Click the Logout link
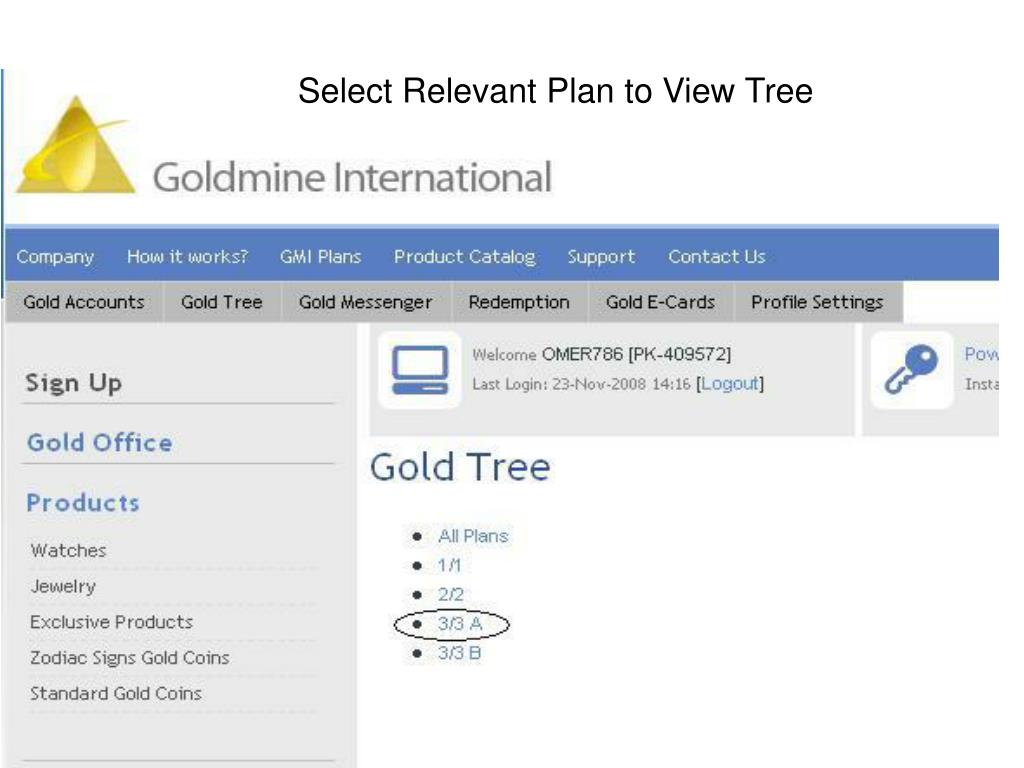The image size is (1024, 768). [730, 383]
